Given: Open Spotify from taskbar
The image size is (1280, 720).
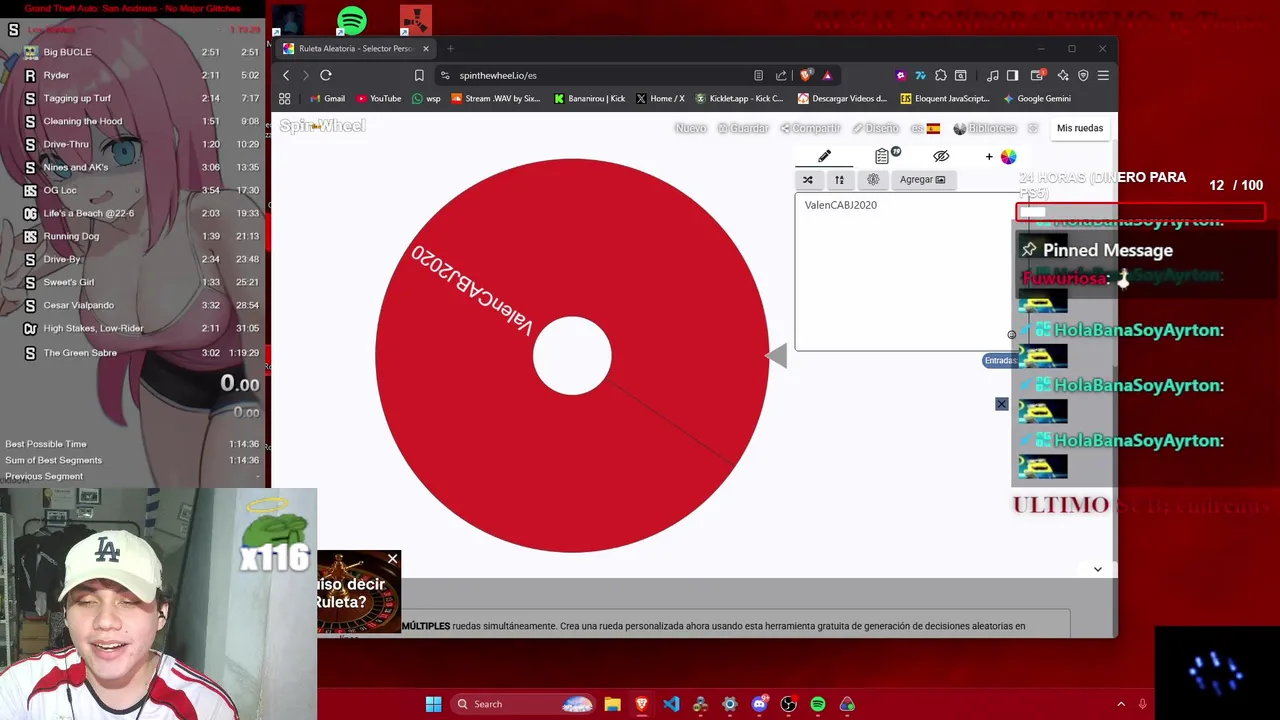Looking at the screenshot, I should point(818,704).
